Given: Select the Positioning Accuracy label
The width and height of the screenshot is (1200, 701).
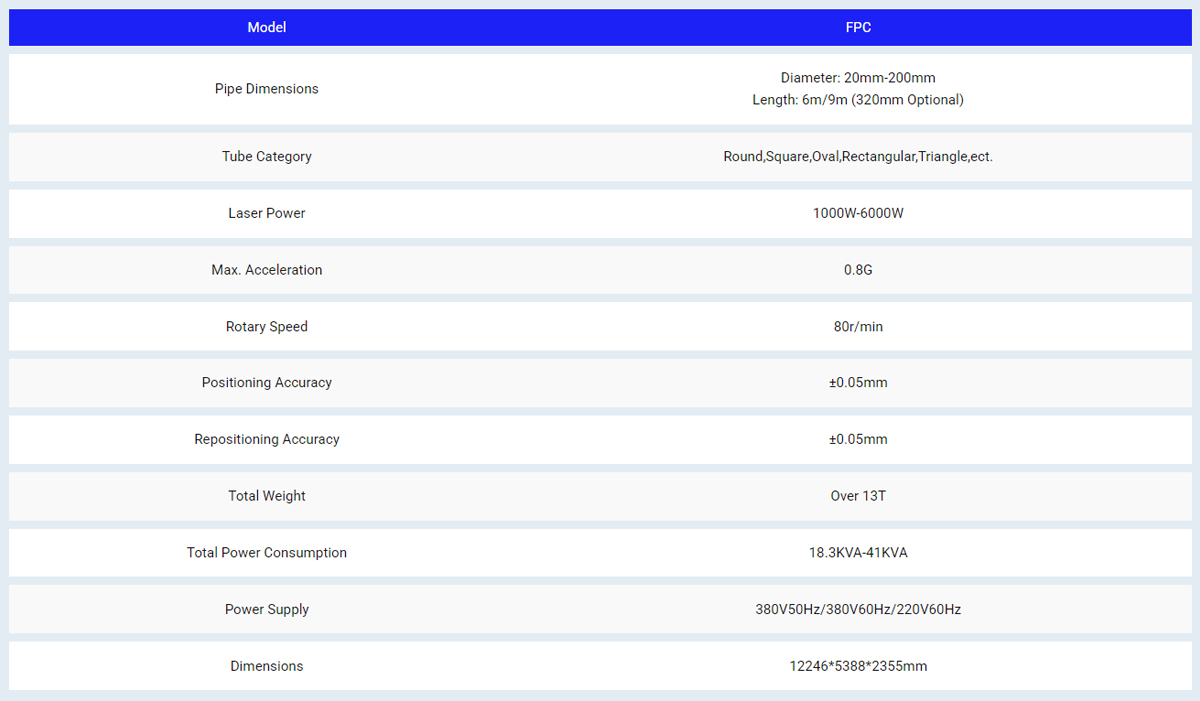Looking at the screenshot, I should [266, 383].
